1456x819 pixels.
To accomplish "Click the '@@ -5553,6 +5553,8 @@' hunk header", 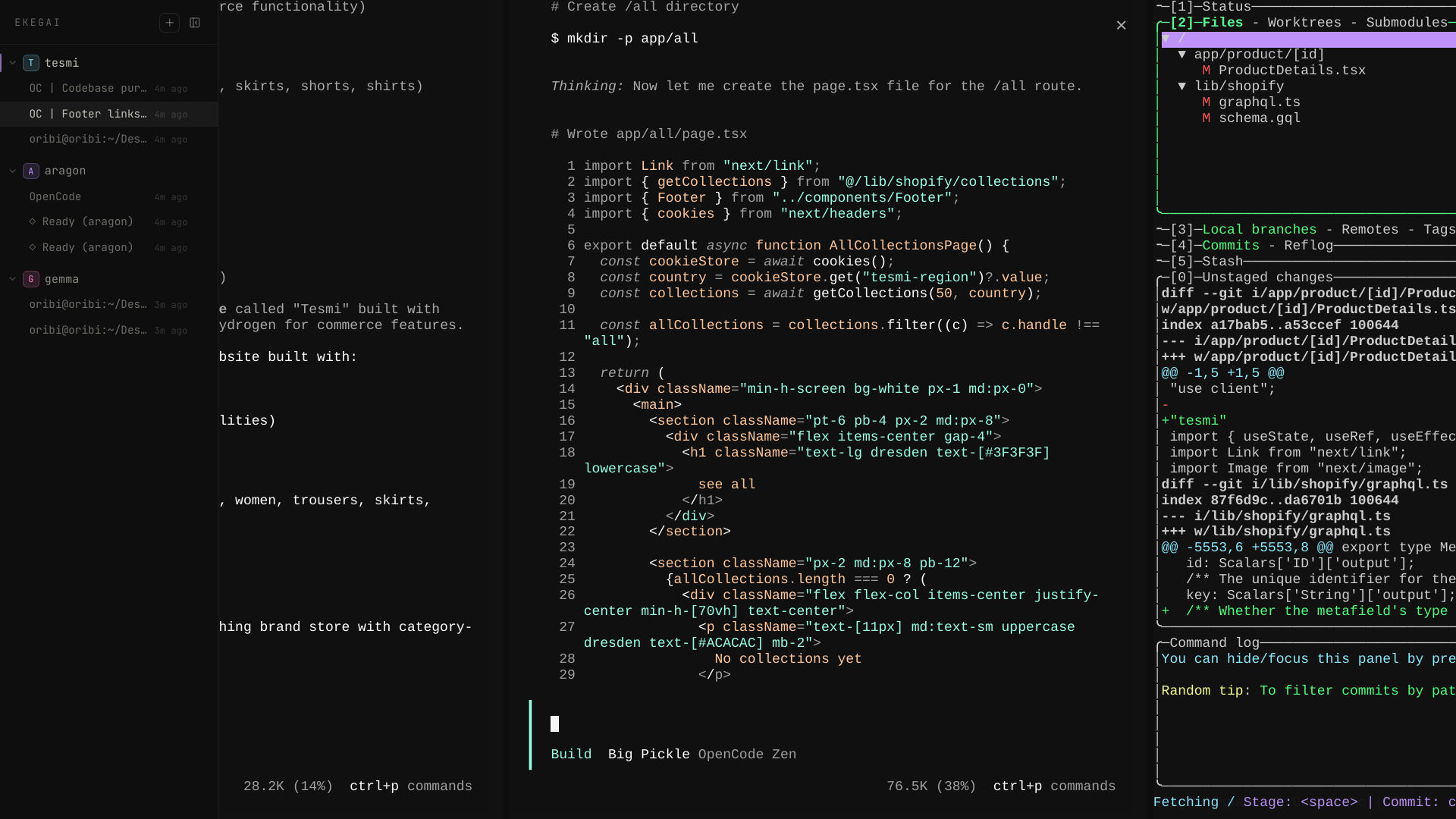I will [1247, 548].
